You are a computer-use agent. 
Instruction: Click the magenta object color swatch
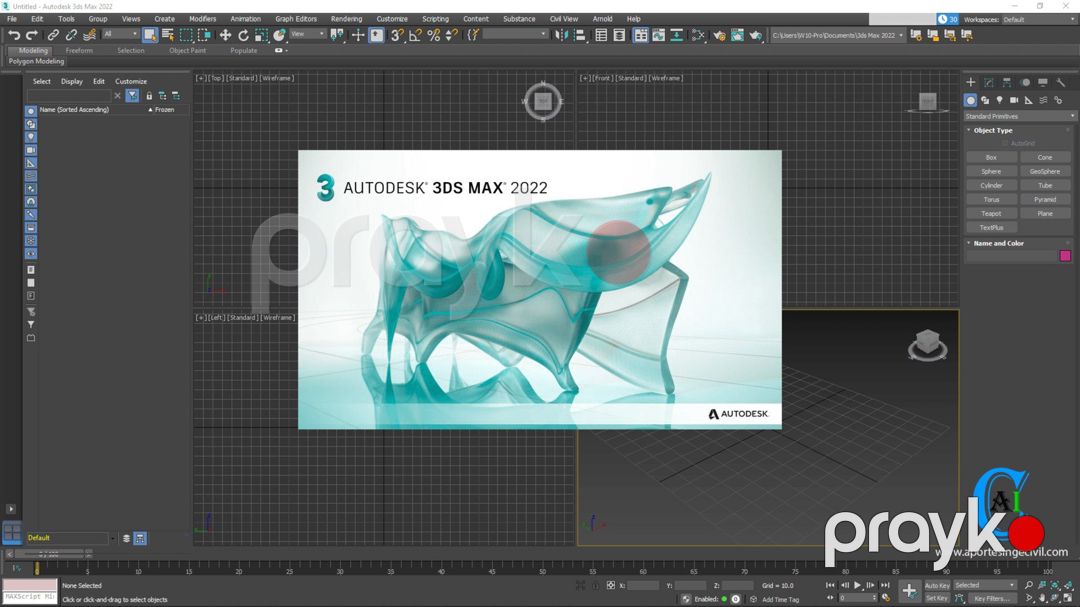click(1066, 256)
